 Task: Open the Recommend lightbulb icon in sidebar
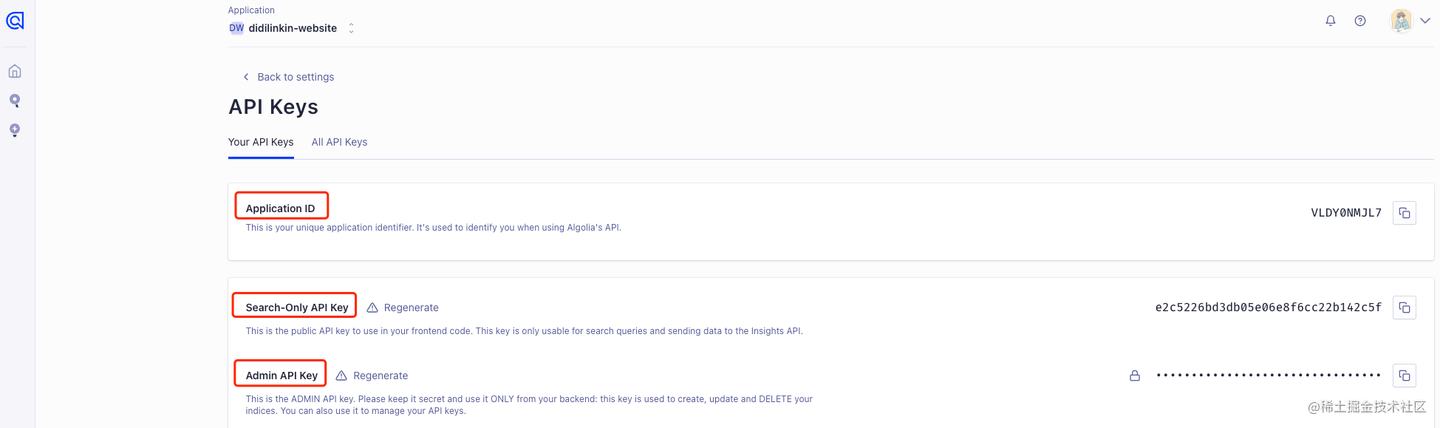click(15, 130)
